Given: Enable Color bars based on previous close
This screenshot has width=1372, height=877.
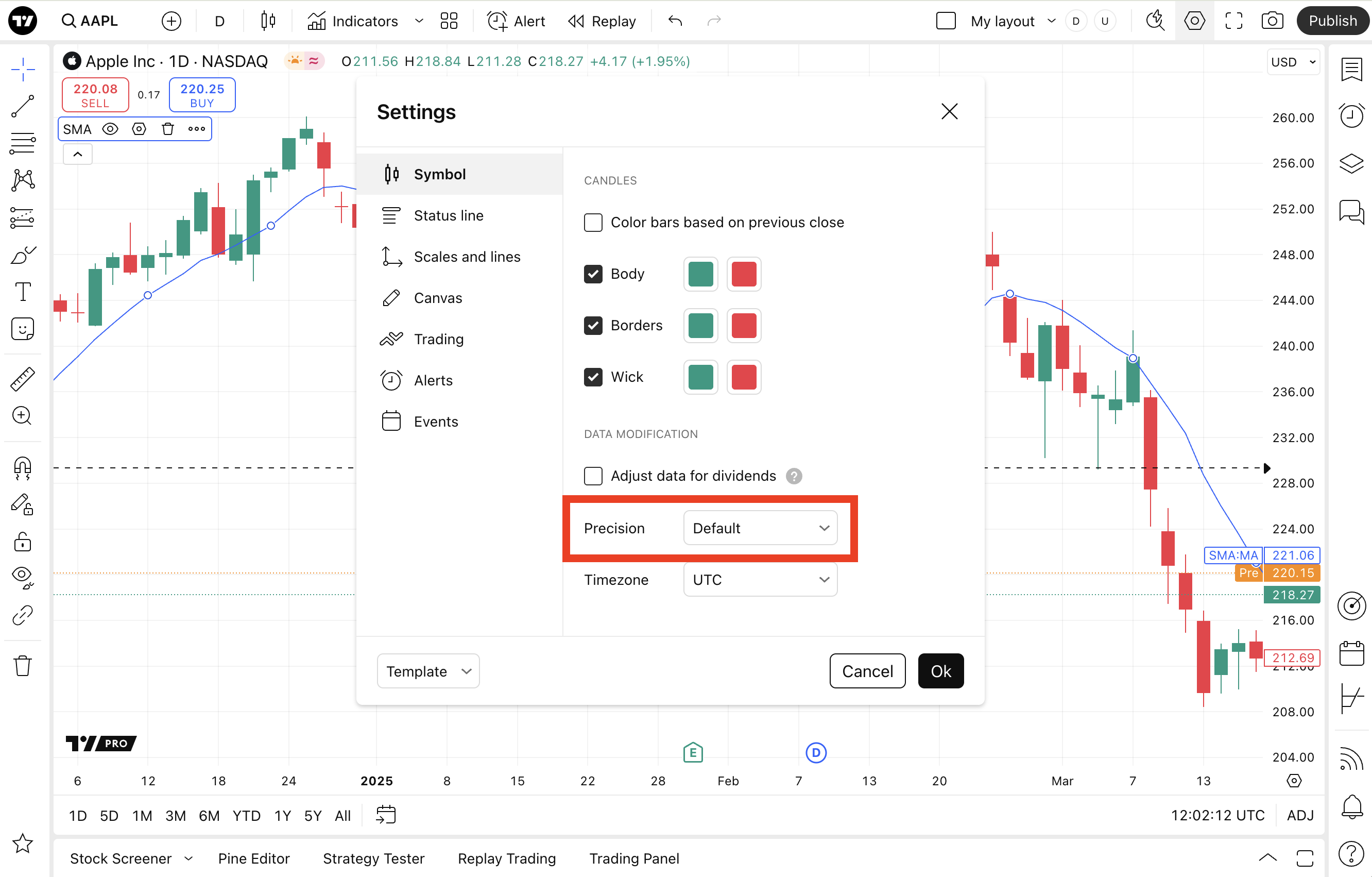Looking at the screenshot, I should pyautogui.click(x=593, y=223).
